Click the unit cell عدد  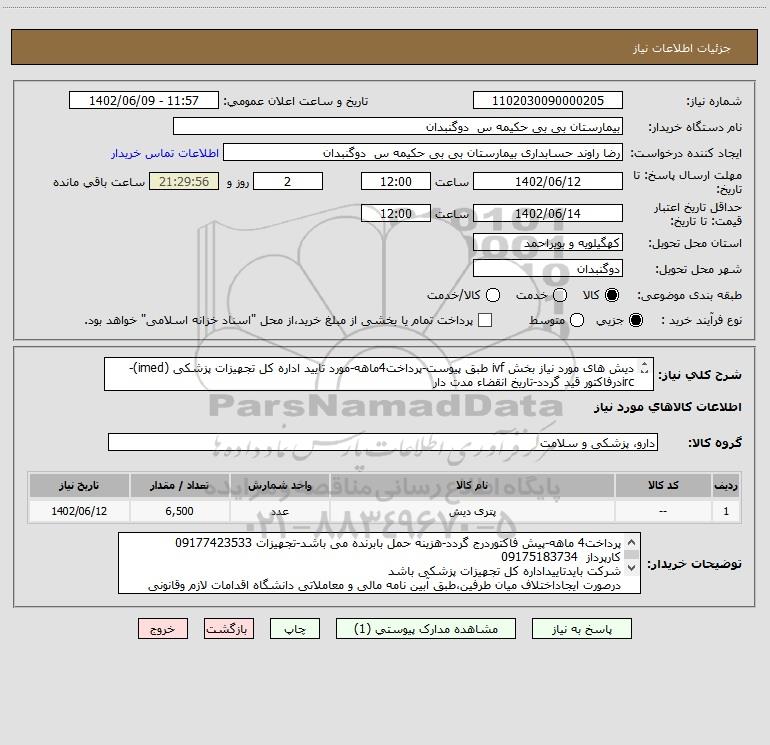[x=279, y=511]
